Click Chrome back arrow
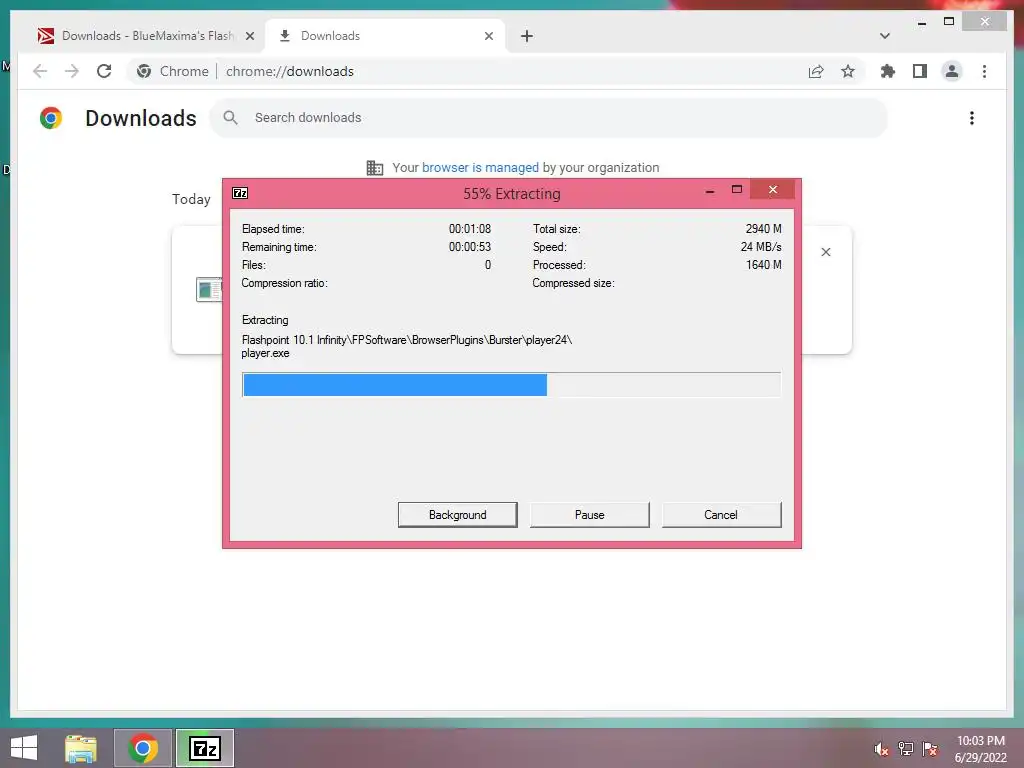1024x768 pixels. (40, 71)
